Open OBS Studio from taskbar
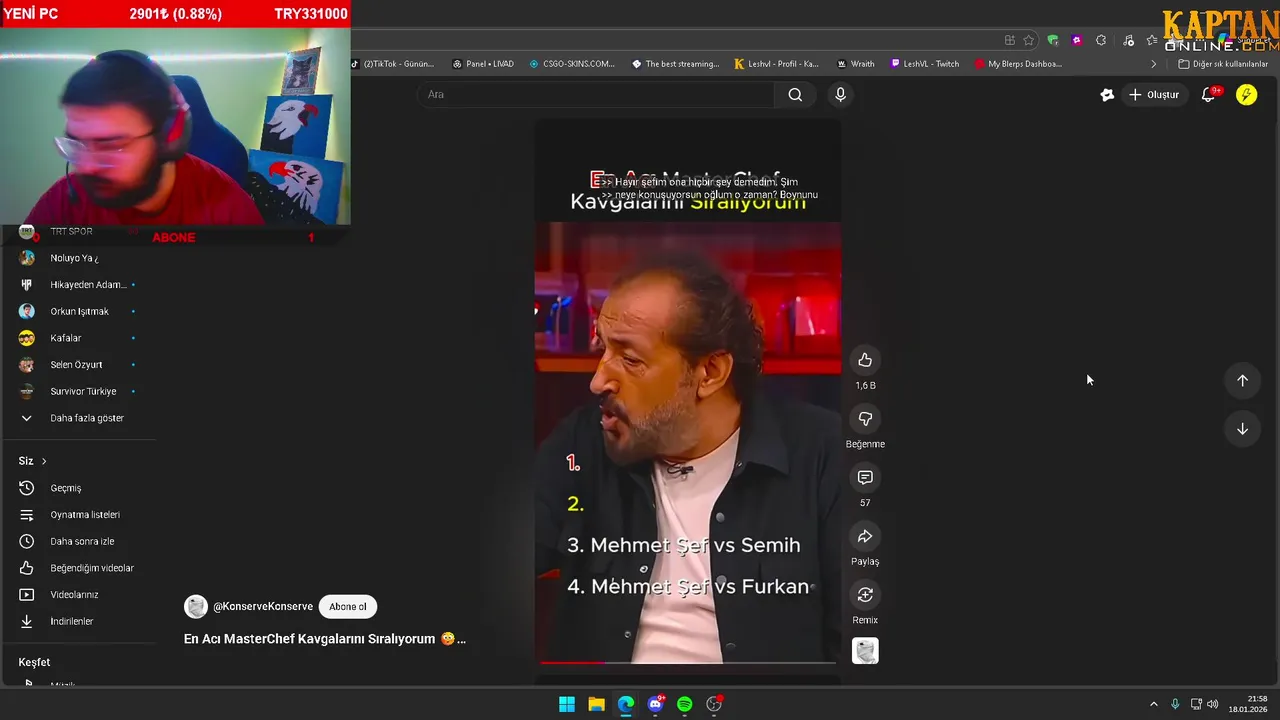 [x=714, y=704]
